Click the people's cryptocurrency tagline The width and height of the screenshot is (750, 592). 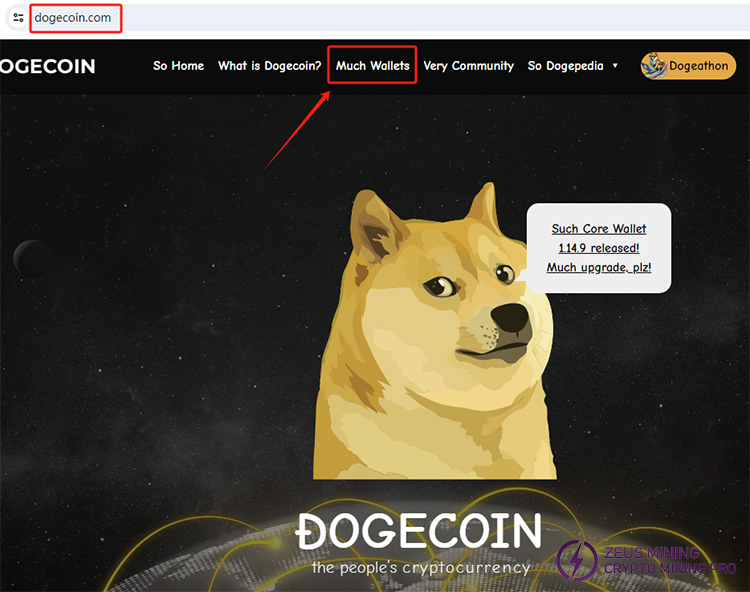tap(420, 568)
